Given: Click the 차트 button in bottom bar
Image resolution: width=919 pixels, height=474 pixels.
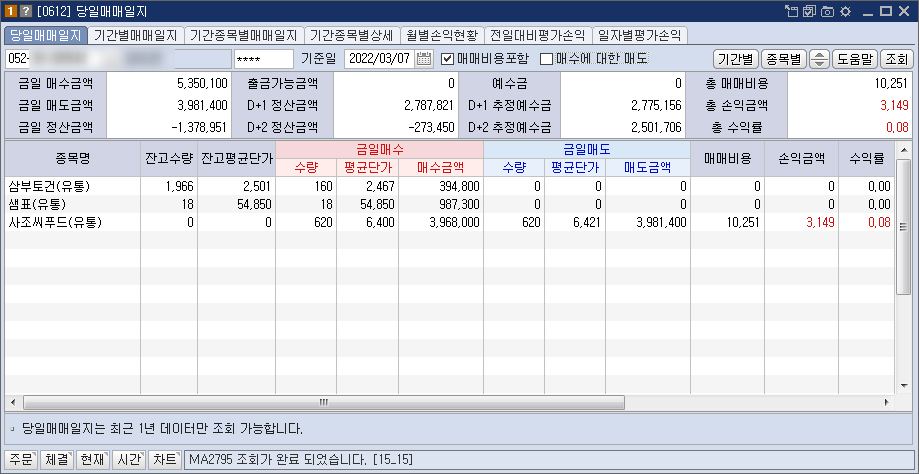Looking at the screenshot, I should point(164,460).
